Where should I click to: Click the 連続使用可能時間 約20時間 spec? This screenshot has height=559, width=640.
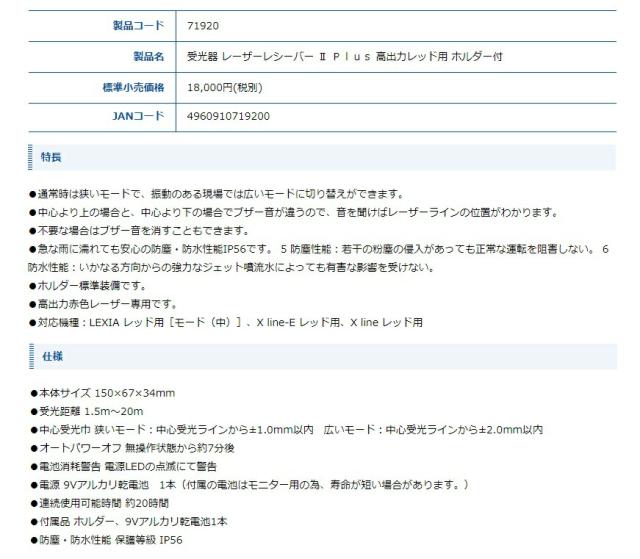100,503
